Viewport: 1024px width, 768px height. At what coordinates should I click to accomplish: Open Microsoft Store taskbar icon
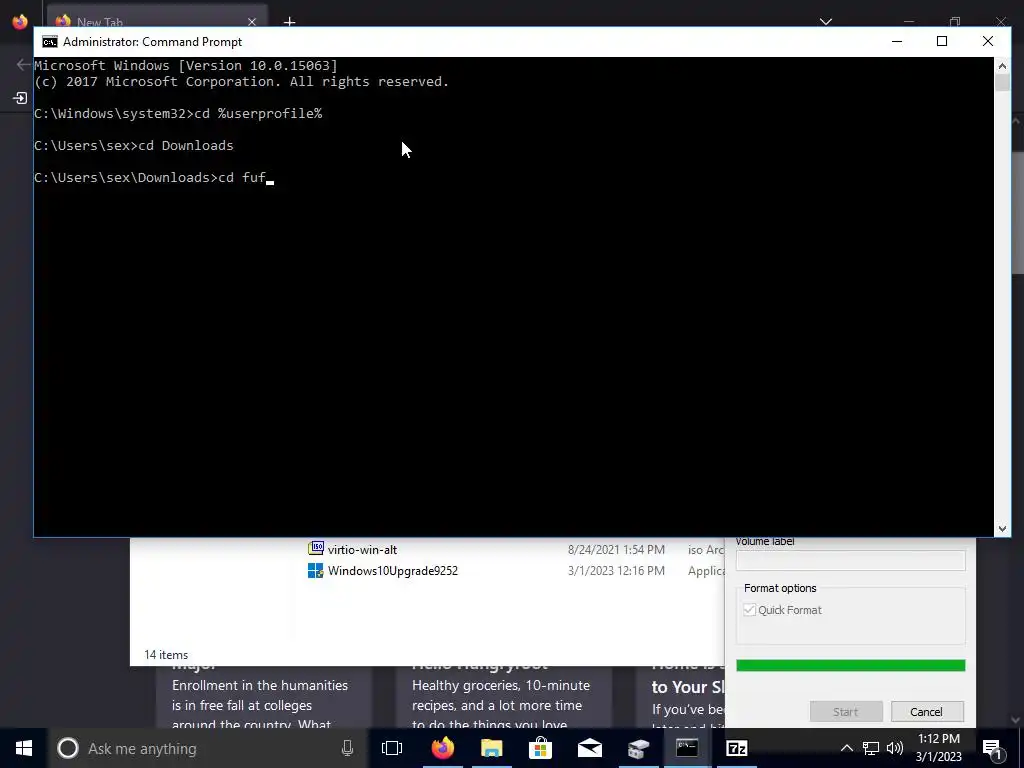[541, 748]
